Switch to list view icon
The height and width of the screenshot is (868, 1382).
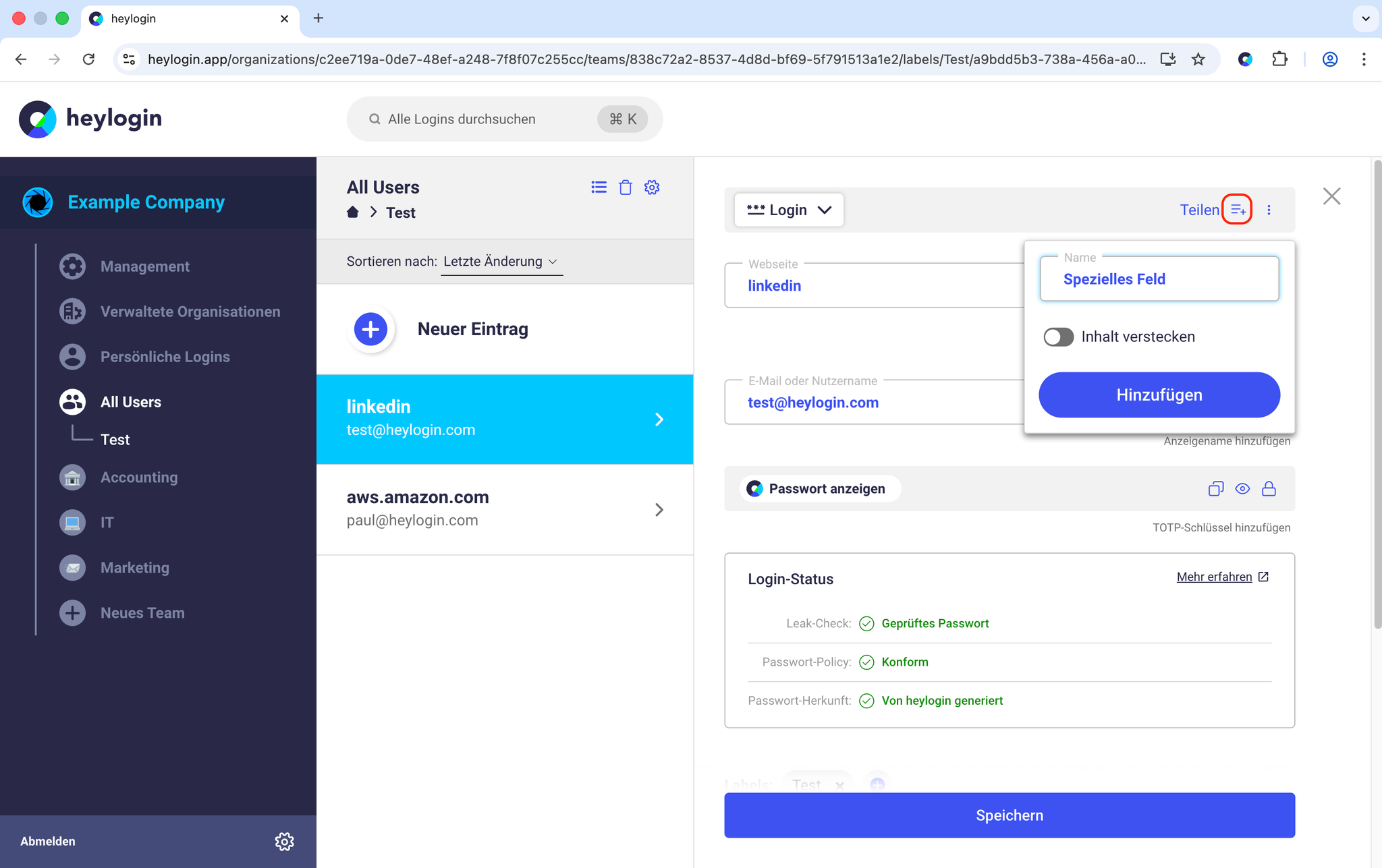coord(599,187)
